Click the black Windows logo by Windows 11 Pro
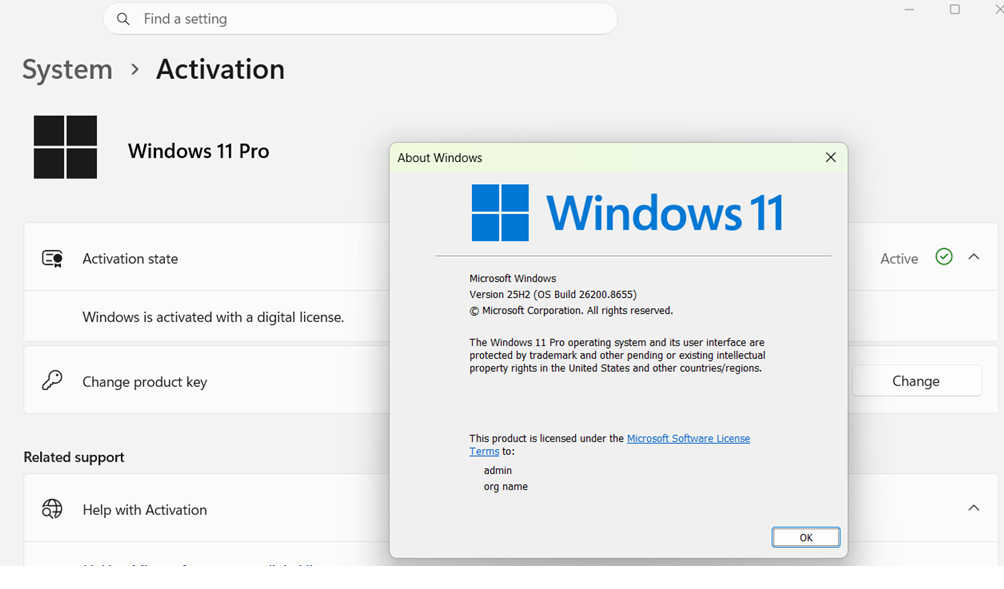The height and width of the screenshot is (589, 1004). pos(65,147)
